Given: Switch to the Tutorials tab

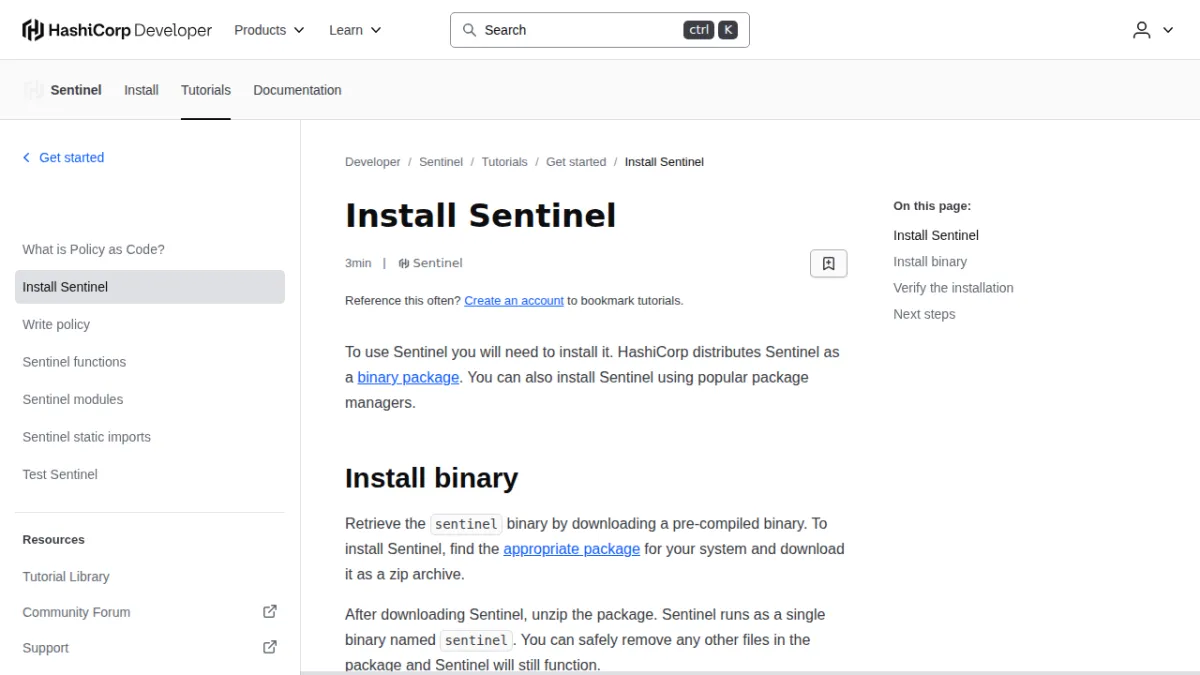Looking at the screenshot, I should pyautogui.click(x=206, y=90).
